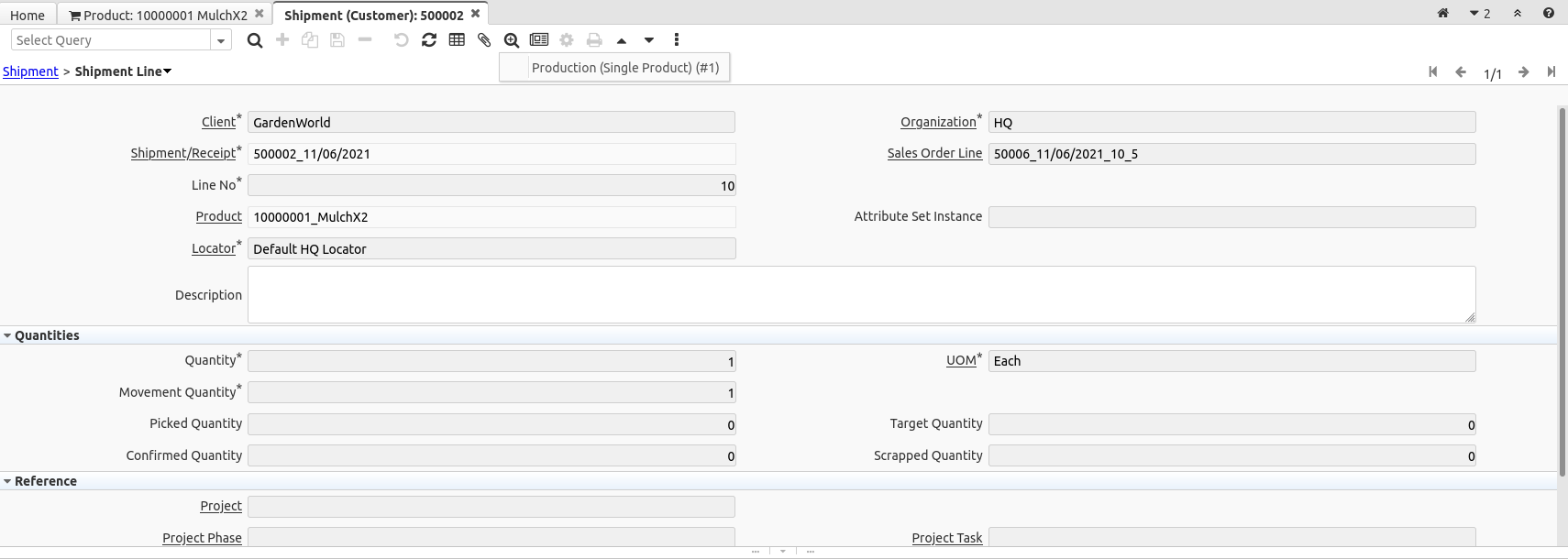
Task: Go to parent record with up triangle
Action: tap(622, 40)
